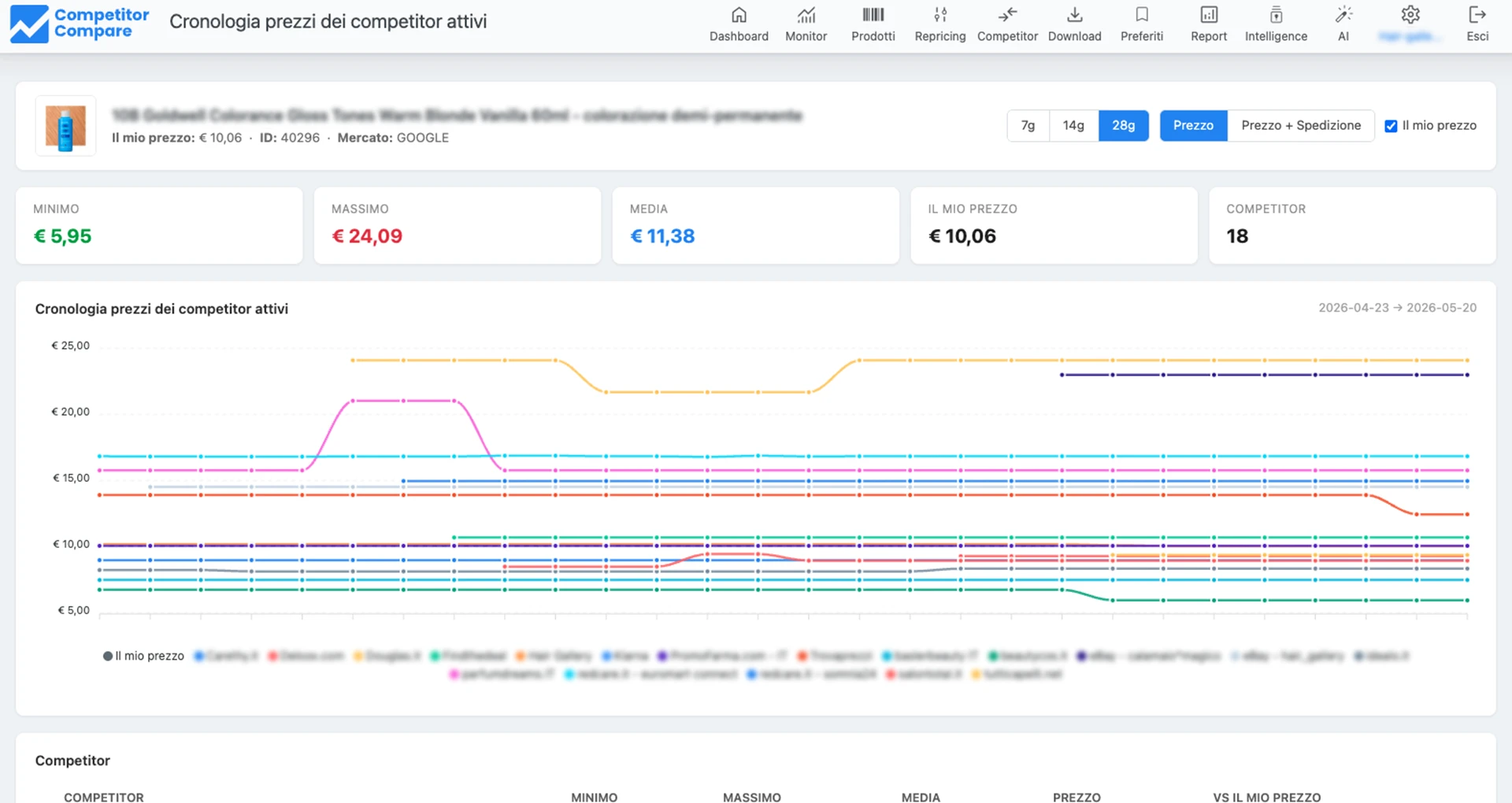Click the € 25,00 axis label

point(70,346)
